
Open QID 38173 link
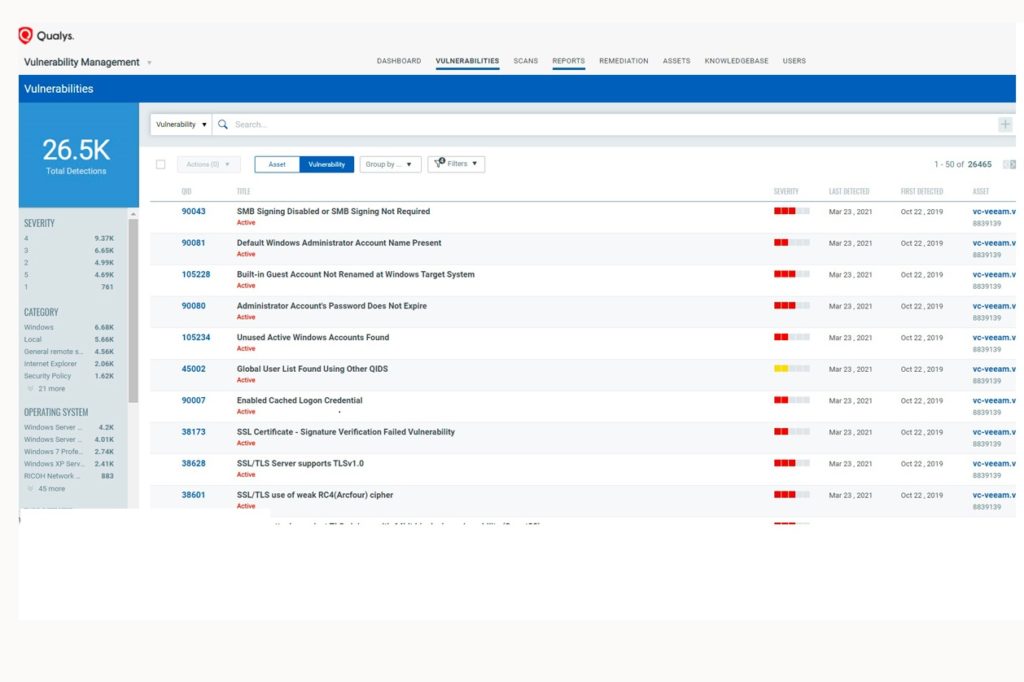193,432
